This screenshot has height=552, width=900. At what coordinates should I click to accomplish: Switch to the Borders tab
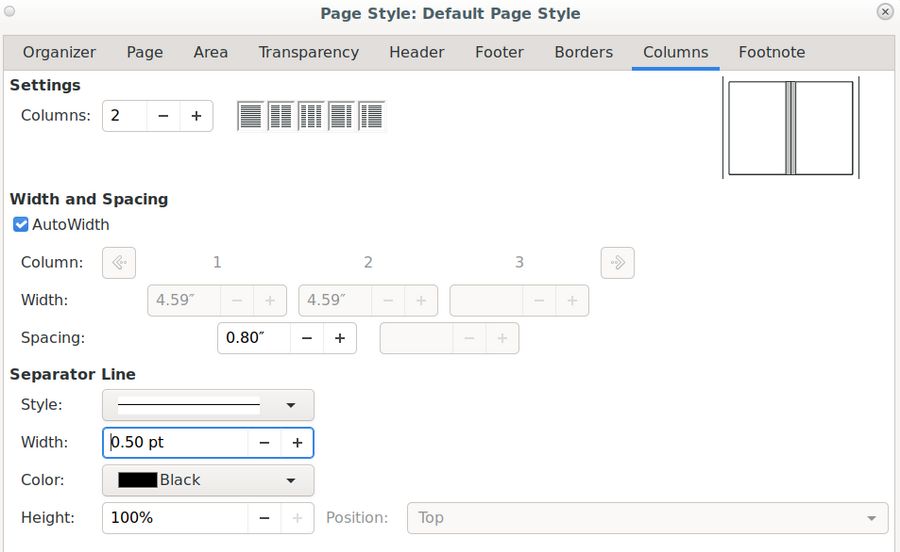[585, 53]
